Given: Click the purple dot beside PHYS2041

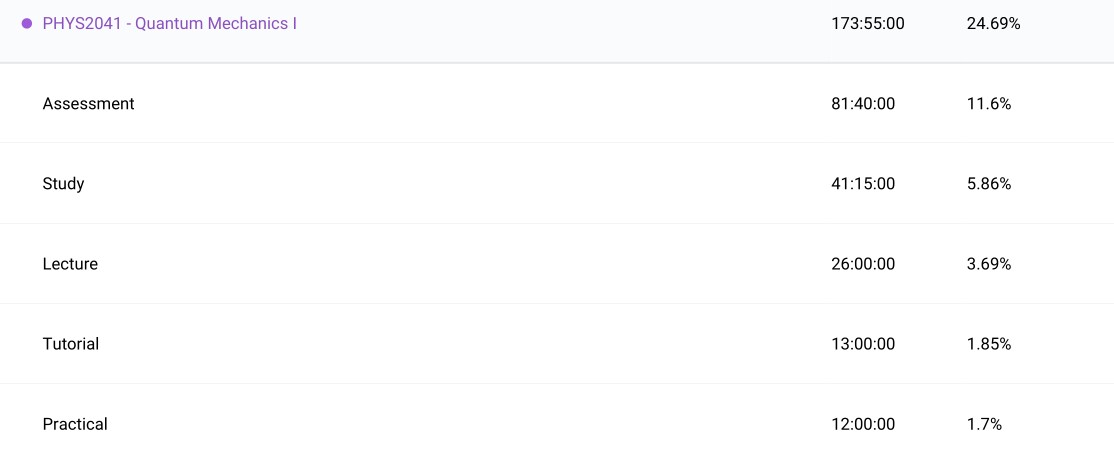Looking at the screenshot, I should click(x=27, y=23).
